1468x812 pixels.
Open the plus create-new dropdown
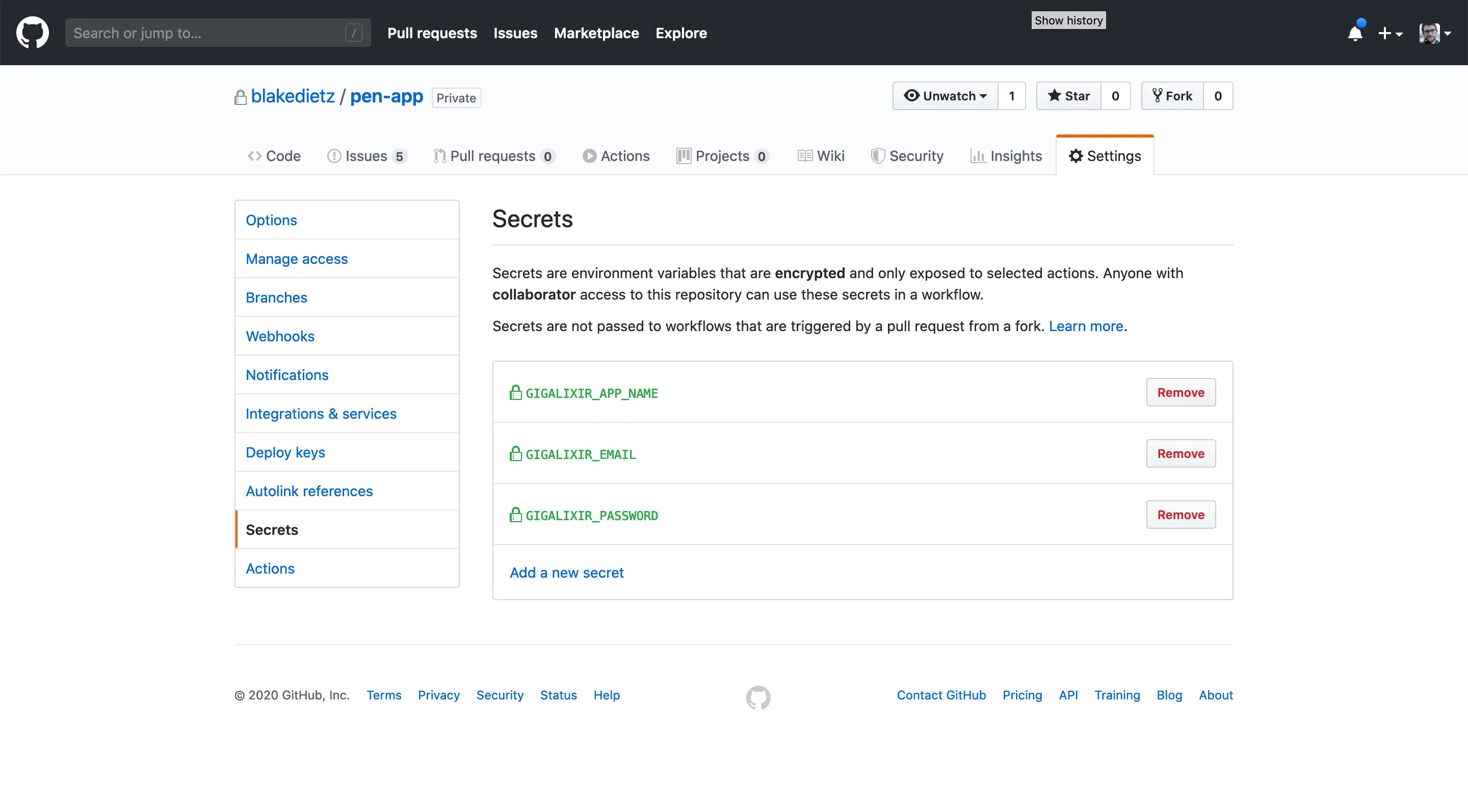tap(1390, 33)
